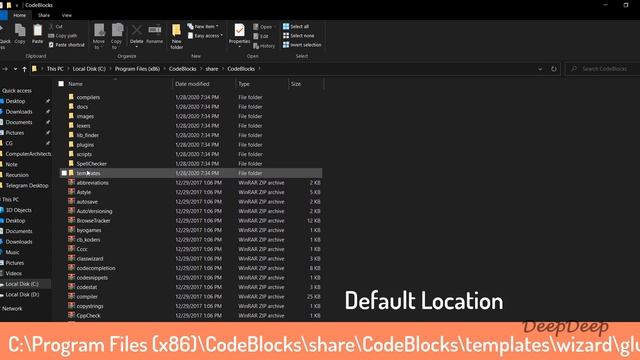Click the Edit ribbon item
The image size is (640, 360).
[x=260, y=36]
